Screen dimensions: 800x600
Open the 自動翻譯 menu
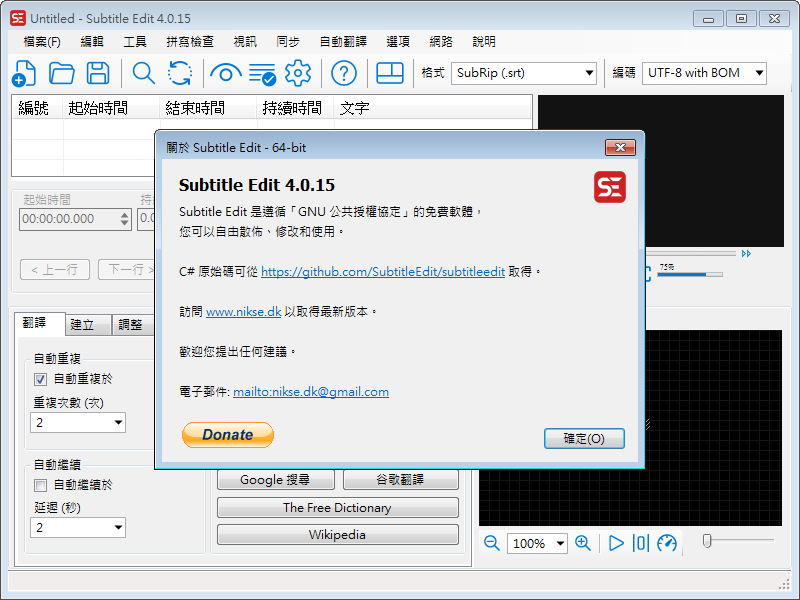pyautogui.click(x=343, y=42)
